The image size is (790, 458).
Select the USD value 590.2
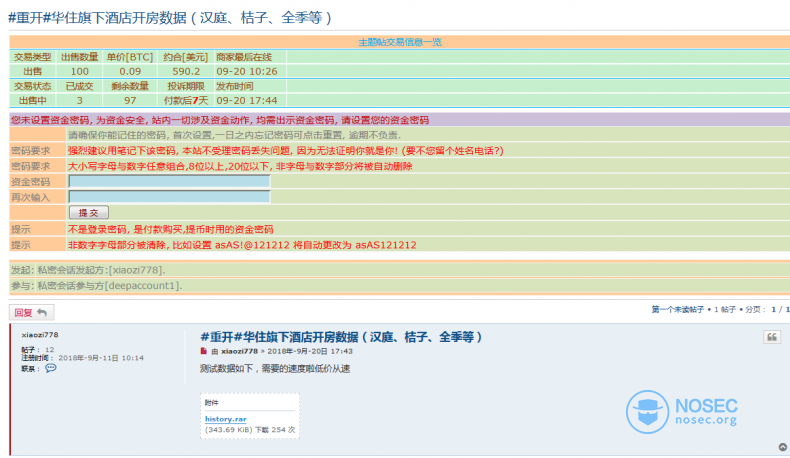click(186, 72)
